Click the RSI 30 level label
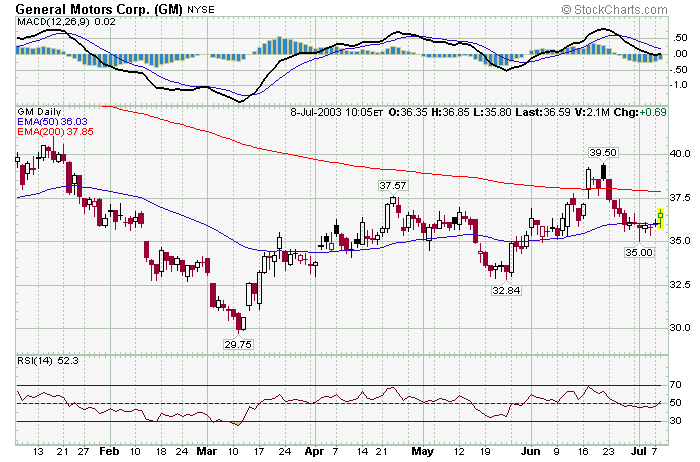 pyautogui.click(x=676, y=420)
